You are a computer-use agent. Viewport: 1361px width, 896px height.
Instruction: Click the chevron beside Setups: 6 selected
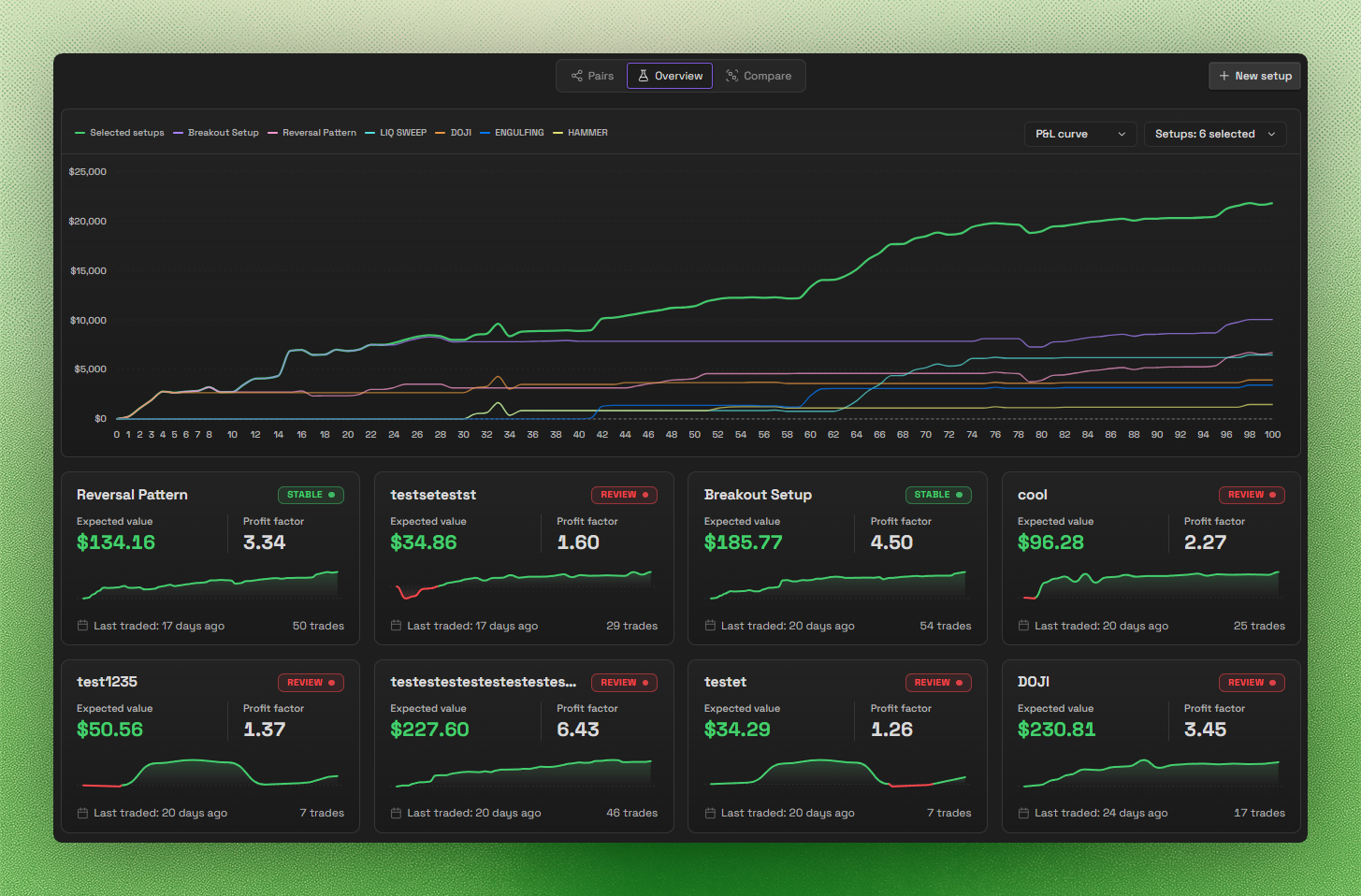coord(1271,134)
